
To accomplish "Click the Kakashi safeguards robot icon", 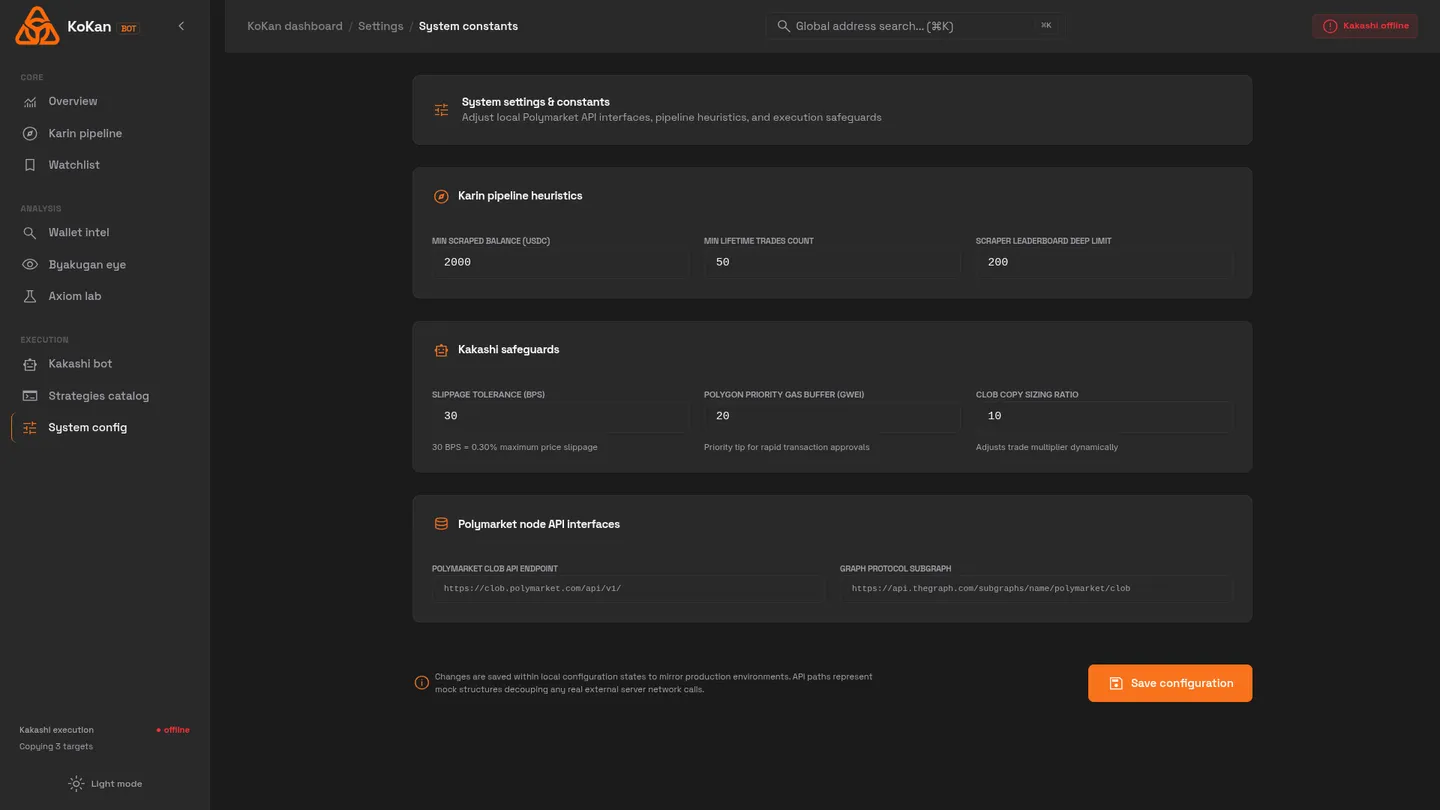I will click(x=441, y=350).
